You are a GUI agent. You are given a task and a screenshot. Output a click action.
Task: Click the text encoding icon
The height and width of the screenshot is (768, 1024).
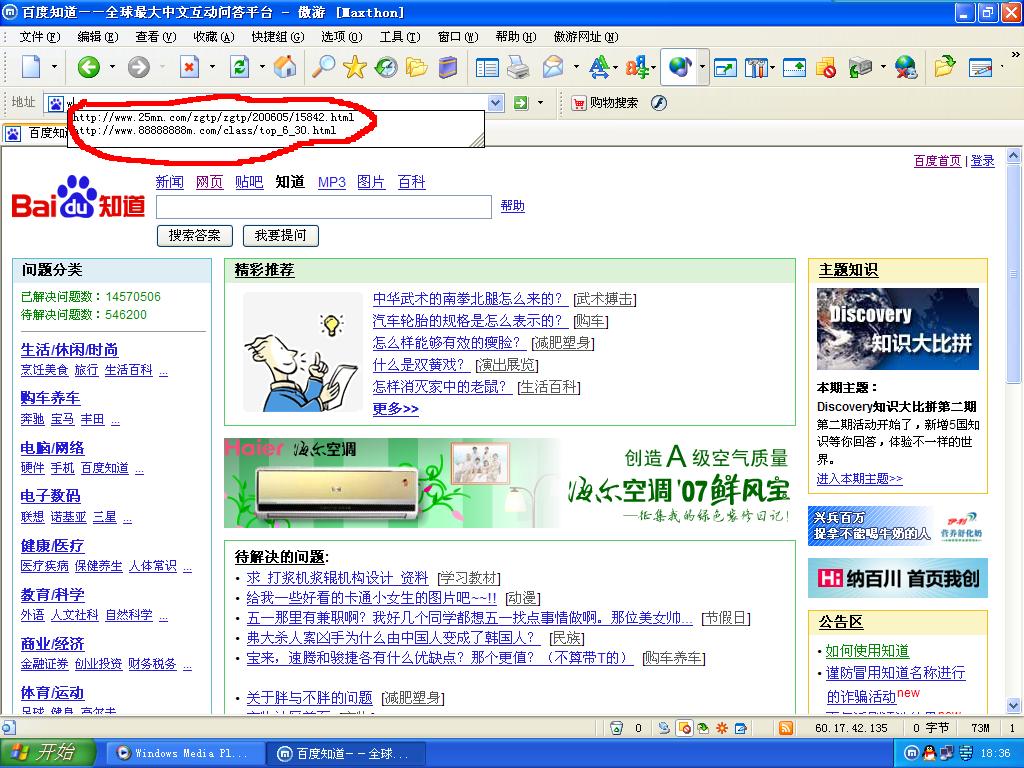637,67
